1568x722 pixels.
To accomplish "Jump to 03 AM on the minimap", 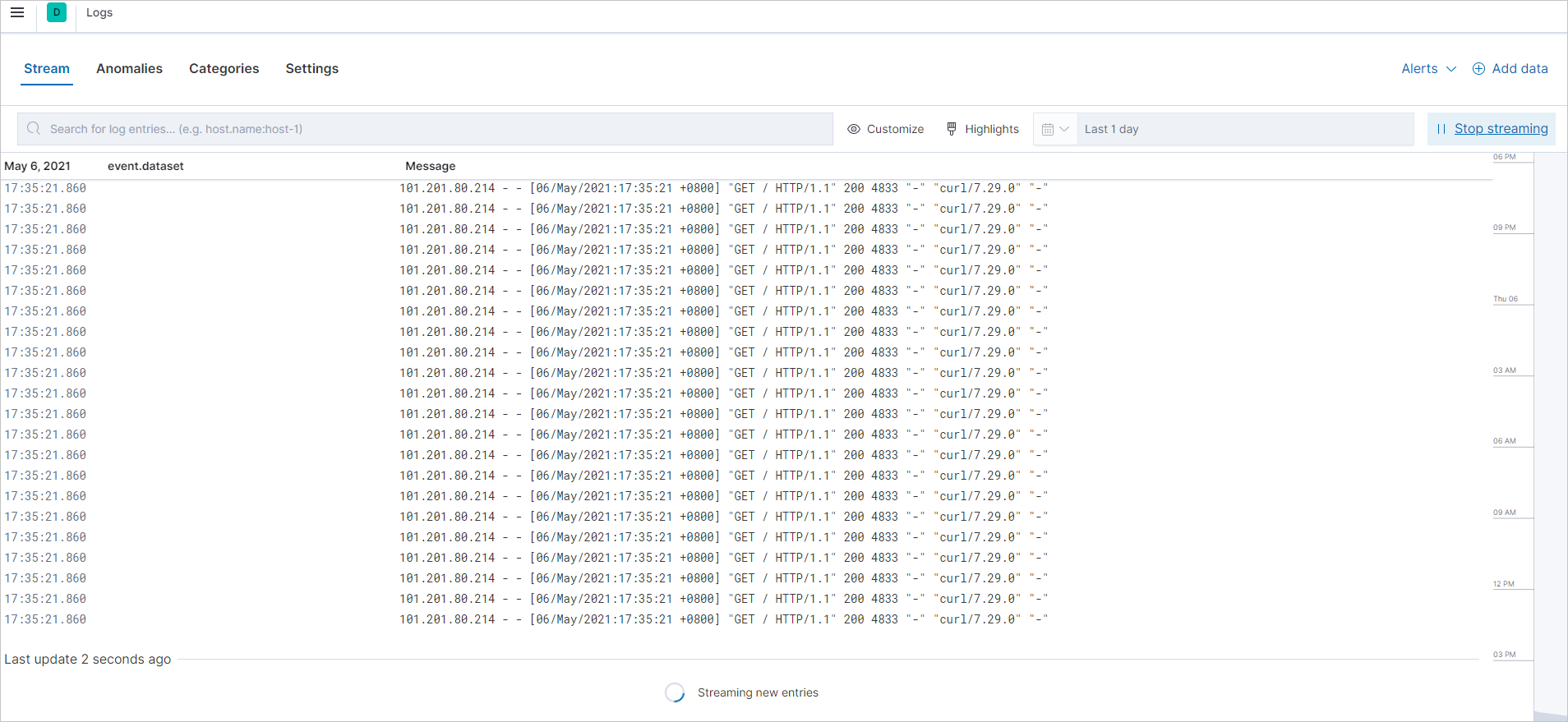I will (1505, 370).
